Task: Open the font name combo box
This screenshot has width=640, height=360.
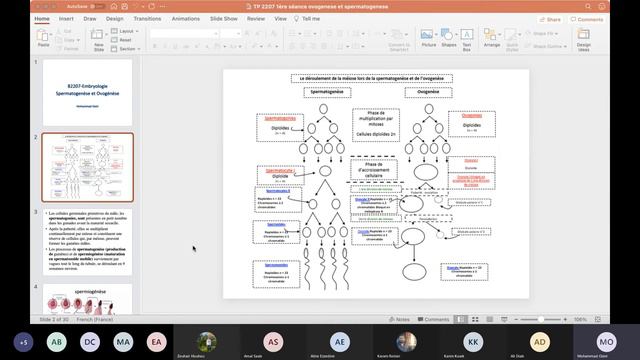Action: [184, 33]
